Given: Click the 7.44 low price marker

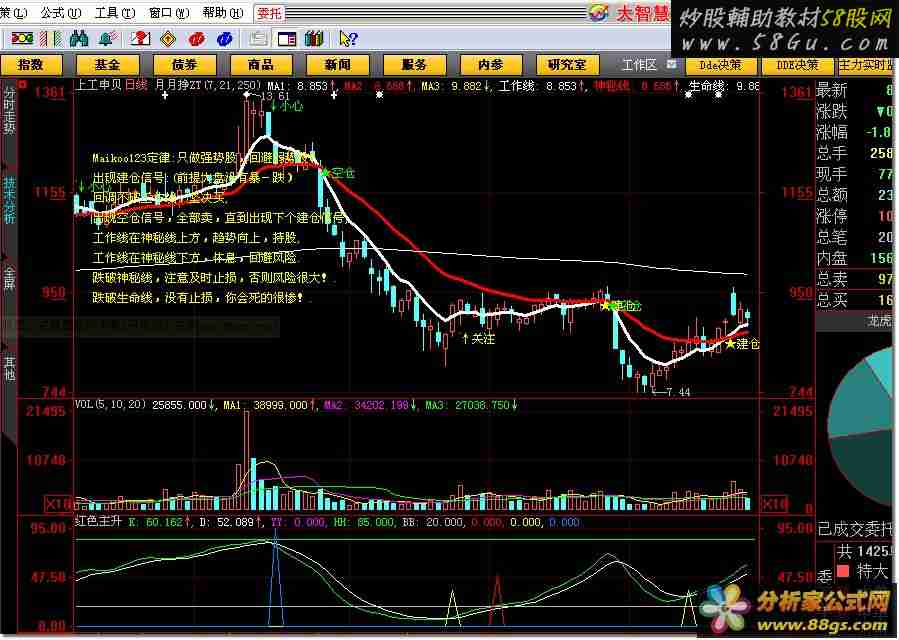Looking at the screenshot, I should click(x=672, y=392).
